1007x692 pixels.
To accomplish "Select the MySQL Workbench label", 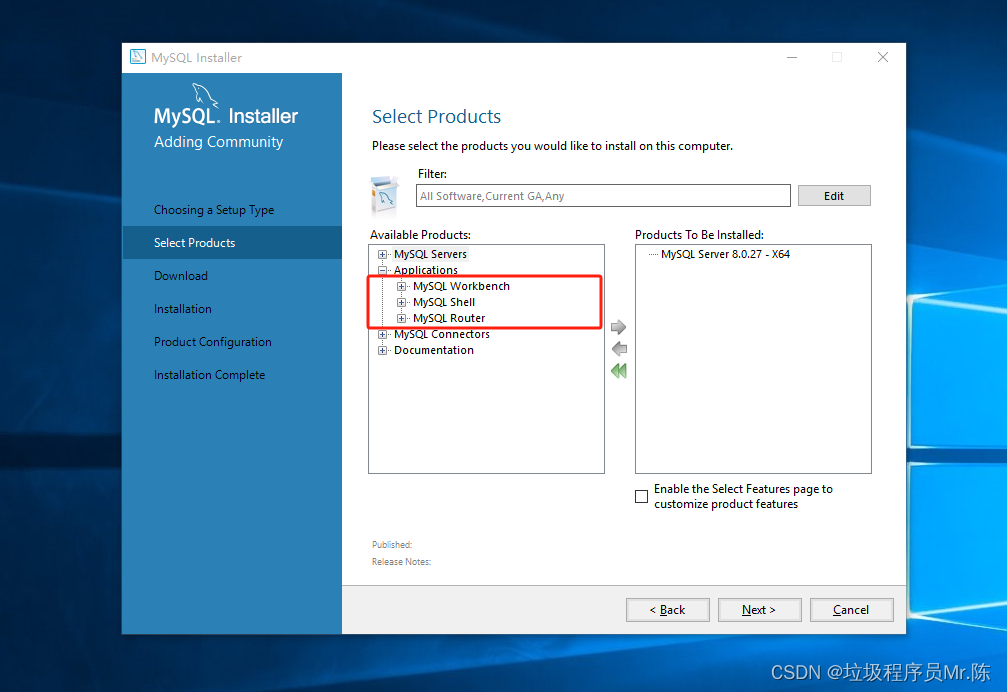I will click(461, 286).
